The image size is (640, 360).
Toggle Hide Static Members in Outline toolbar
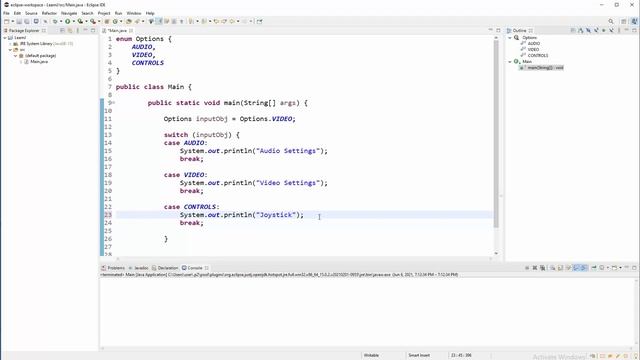point(596,31)
